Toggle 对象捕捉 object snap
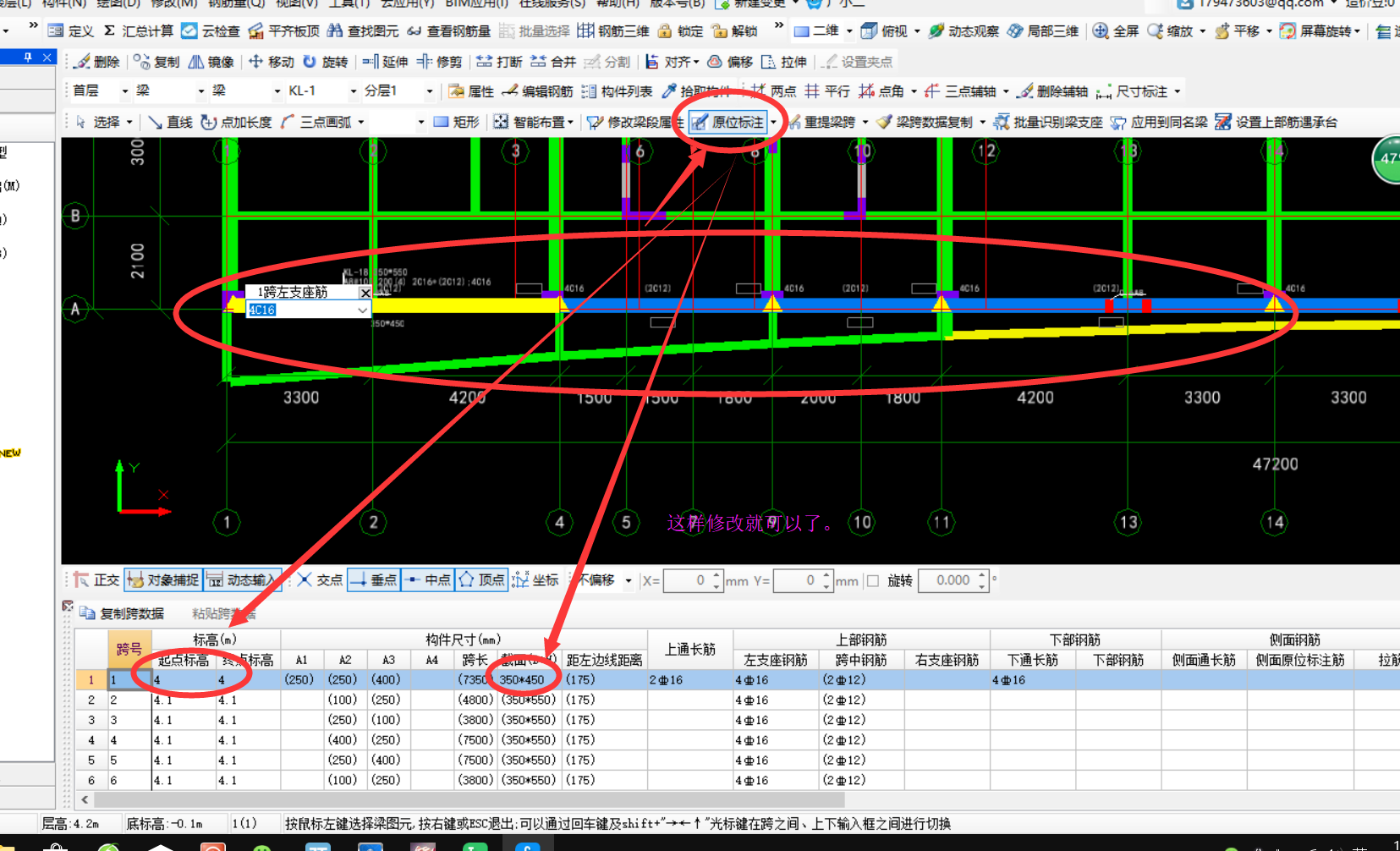1400x851 pixels. [x=163, y=579]
